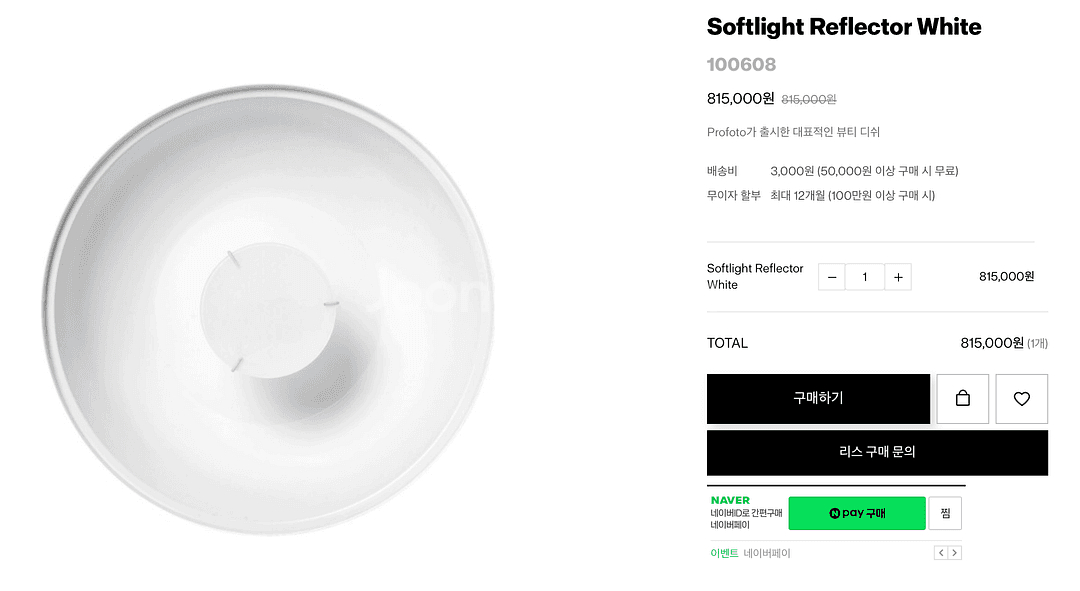
Task: Show previous Naver event with left arrow
Action: click(x=941, y=553)
